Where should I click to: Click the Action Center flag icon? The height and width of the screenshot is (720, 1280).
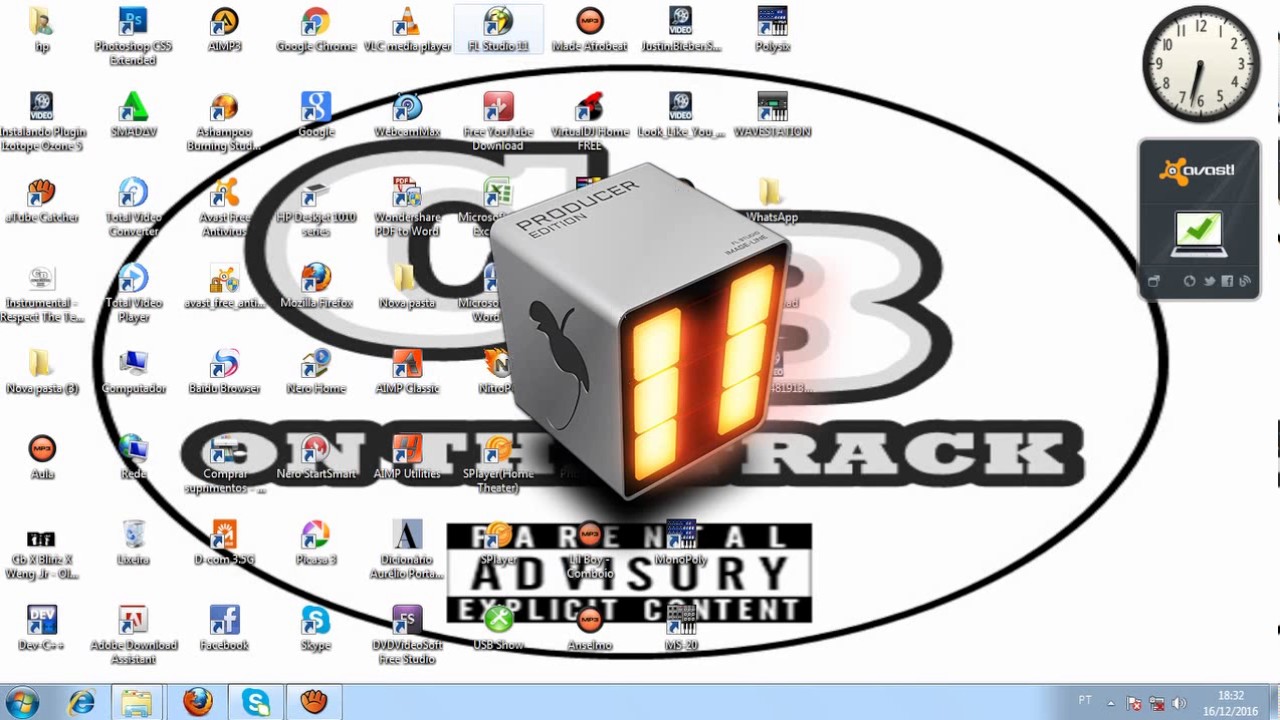tap(1134, 703)
